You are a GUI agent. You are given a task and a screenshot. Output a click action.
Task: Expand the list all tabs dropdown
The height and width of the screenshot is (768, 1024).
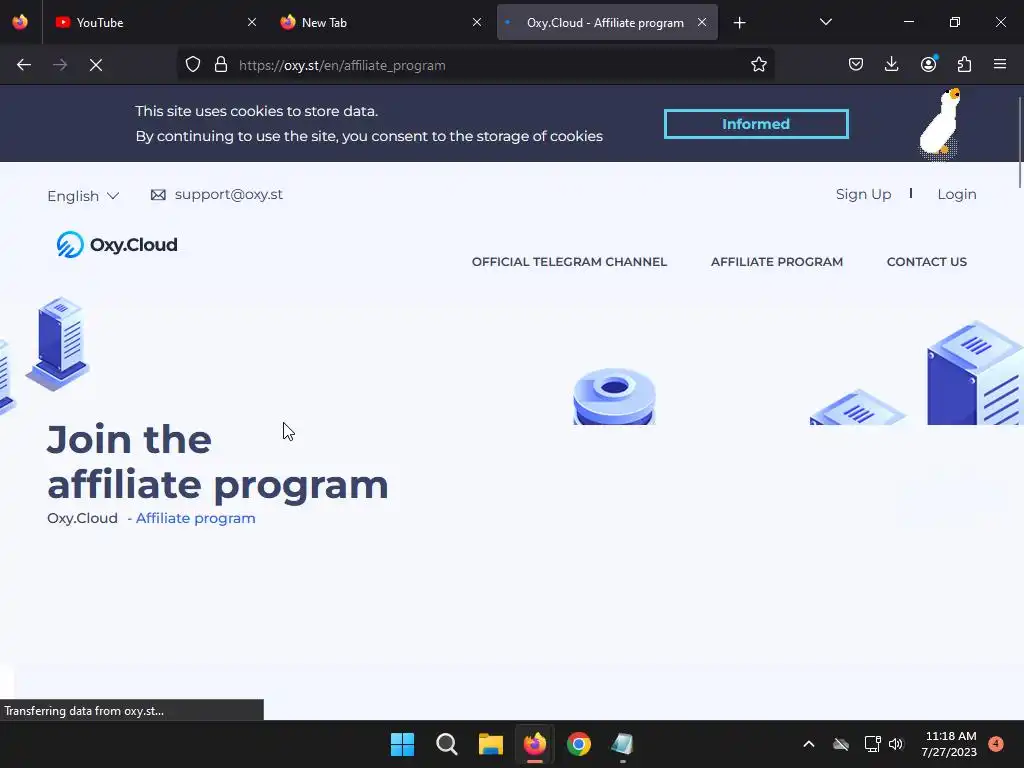pyautogui.click(x=825, y=22)
